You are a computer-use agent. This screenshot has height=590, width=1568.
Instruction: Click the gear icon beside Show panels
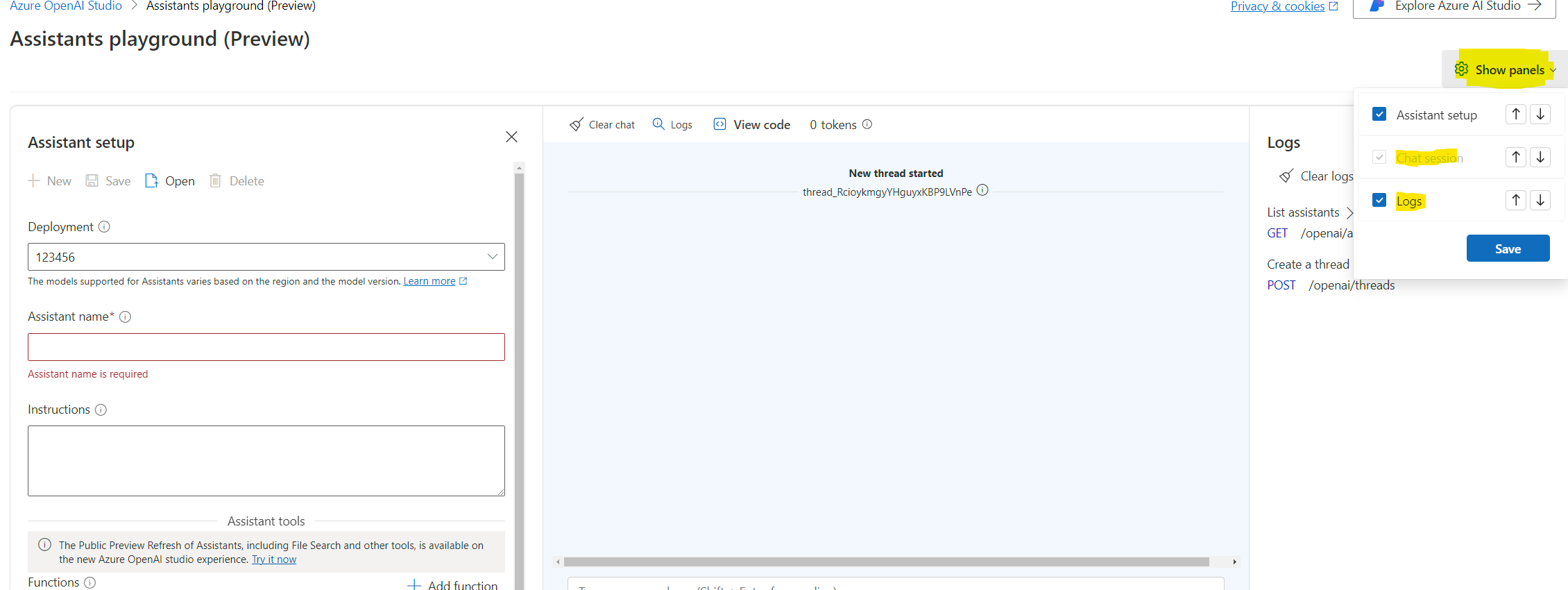[1461, 69]
